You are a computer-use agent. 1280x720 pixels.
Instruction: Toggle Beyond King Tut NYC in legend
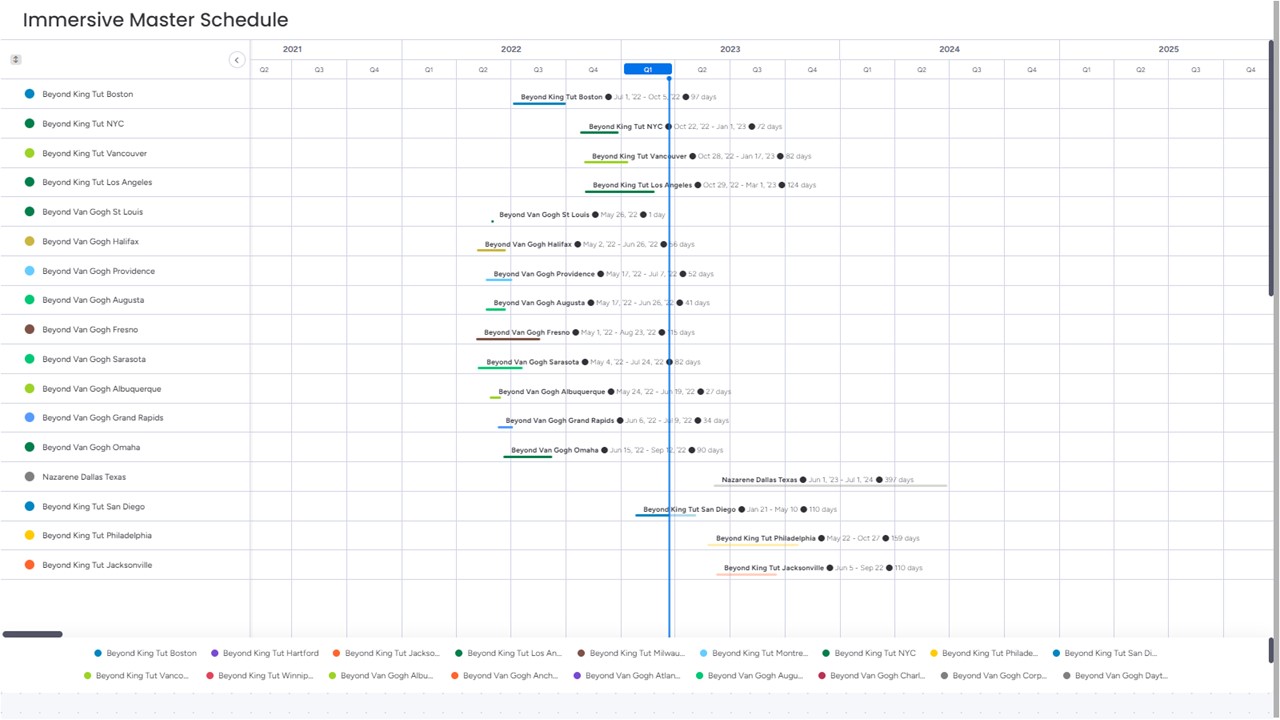tap(869, 653)
